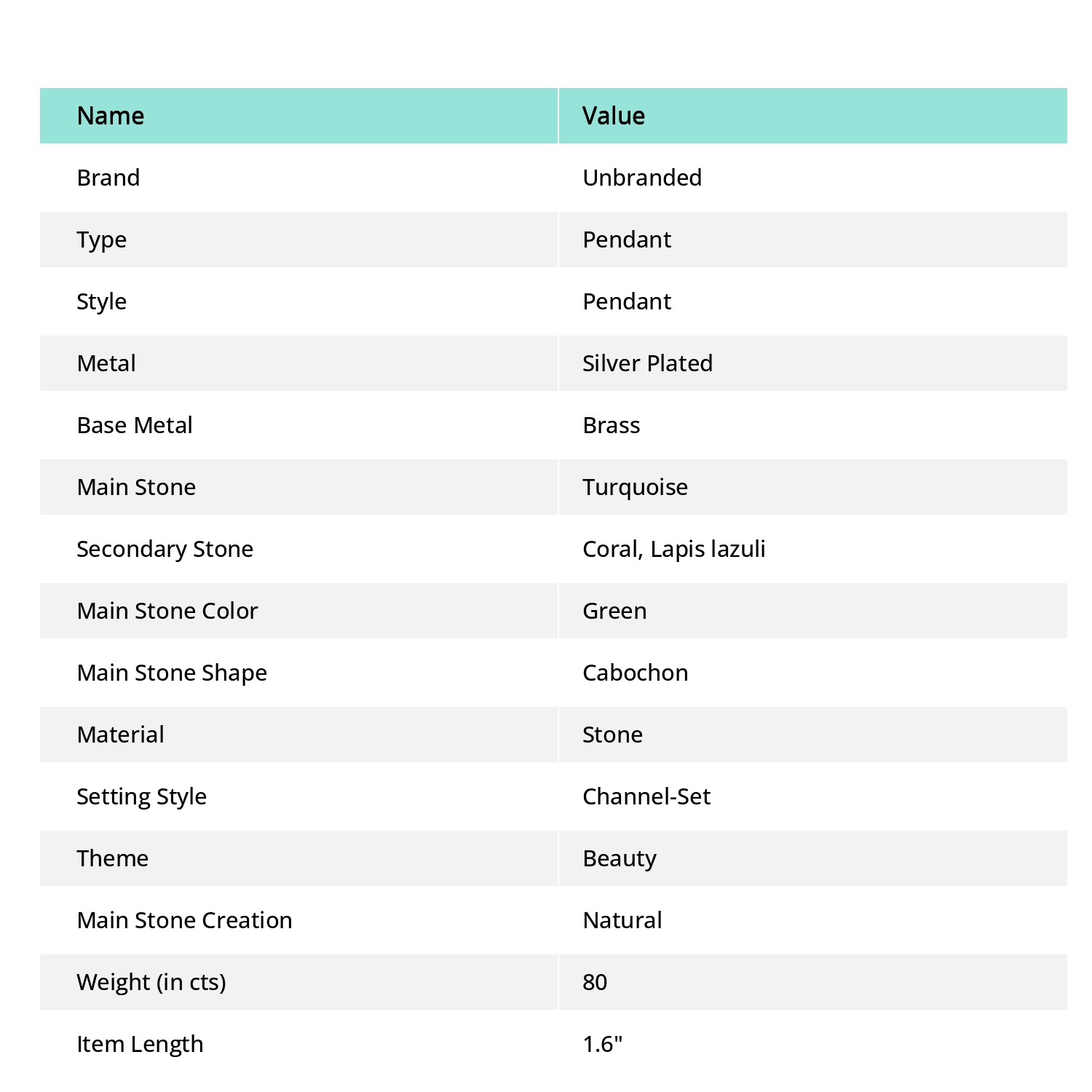Select the Brass value cell
Image resolution: width=1092 pixels, height=1092 pixels.
[813, 425]
